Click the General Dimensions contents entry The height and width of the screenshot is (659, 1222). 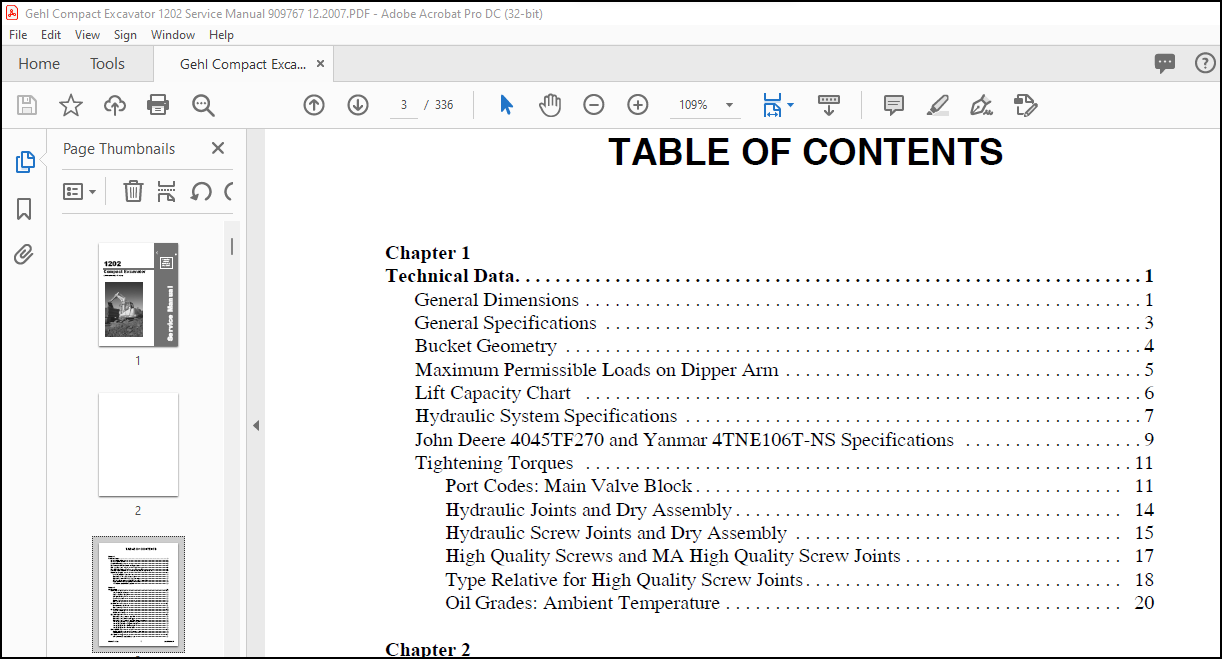(x=784, y=300)
